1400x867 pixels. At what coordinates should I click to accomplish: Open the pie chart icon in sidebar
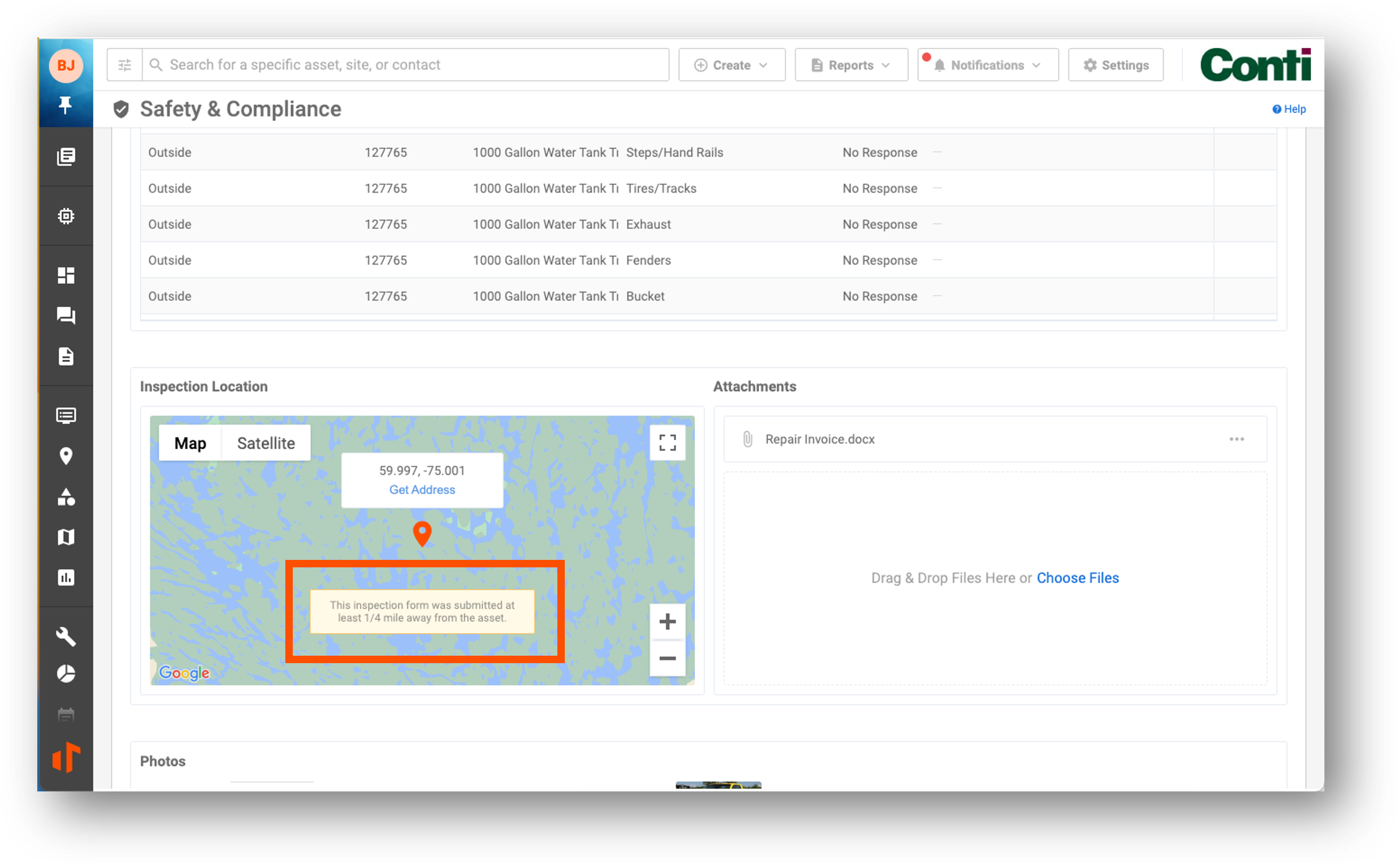pyautogui.click(x=66, y=674)
